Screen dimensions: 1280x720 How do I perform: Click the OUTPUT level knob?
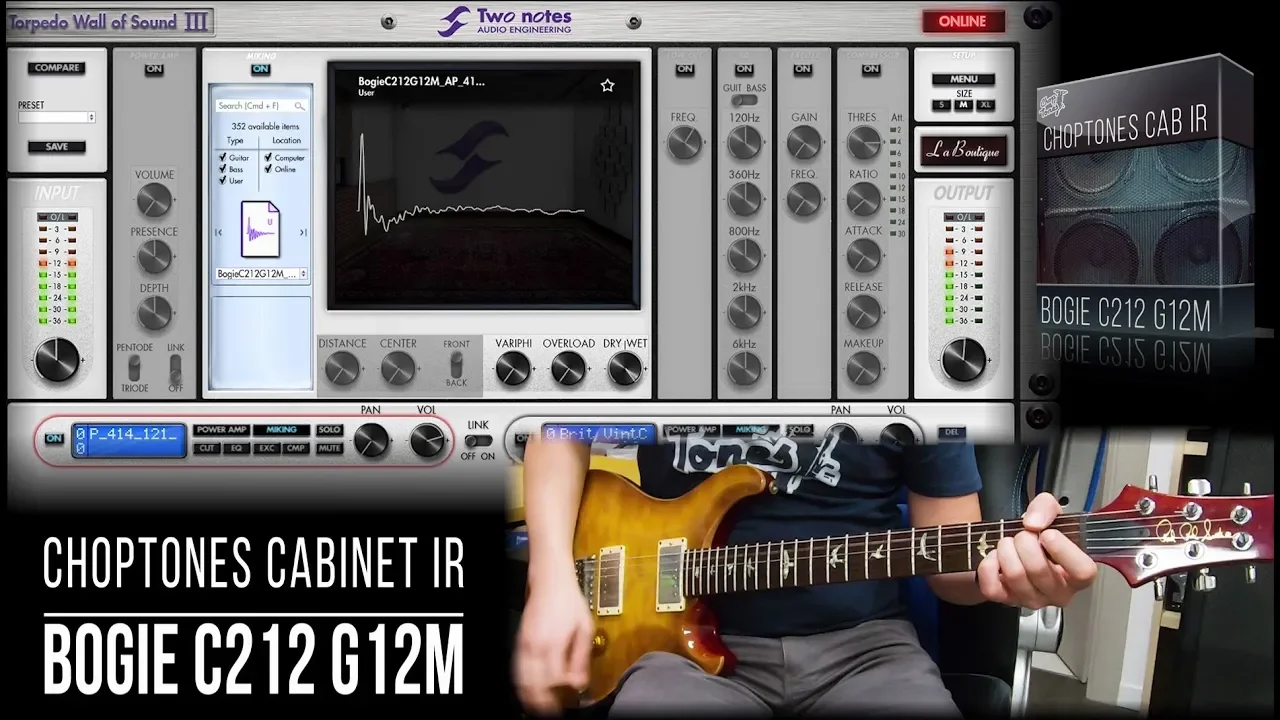[x=963, y=360]
